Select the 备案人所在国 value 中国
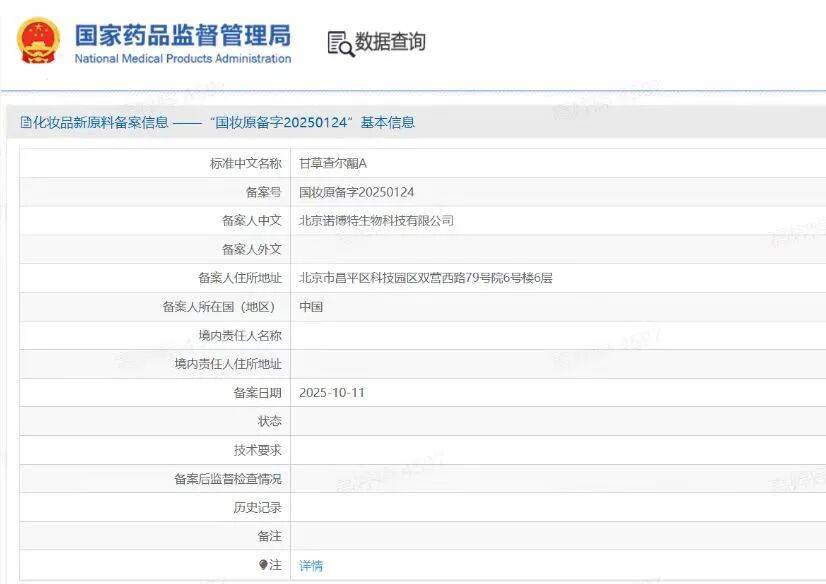 coord(310,306)
